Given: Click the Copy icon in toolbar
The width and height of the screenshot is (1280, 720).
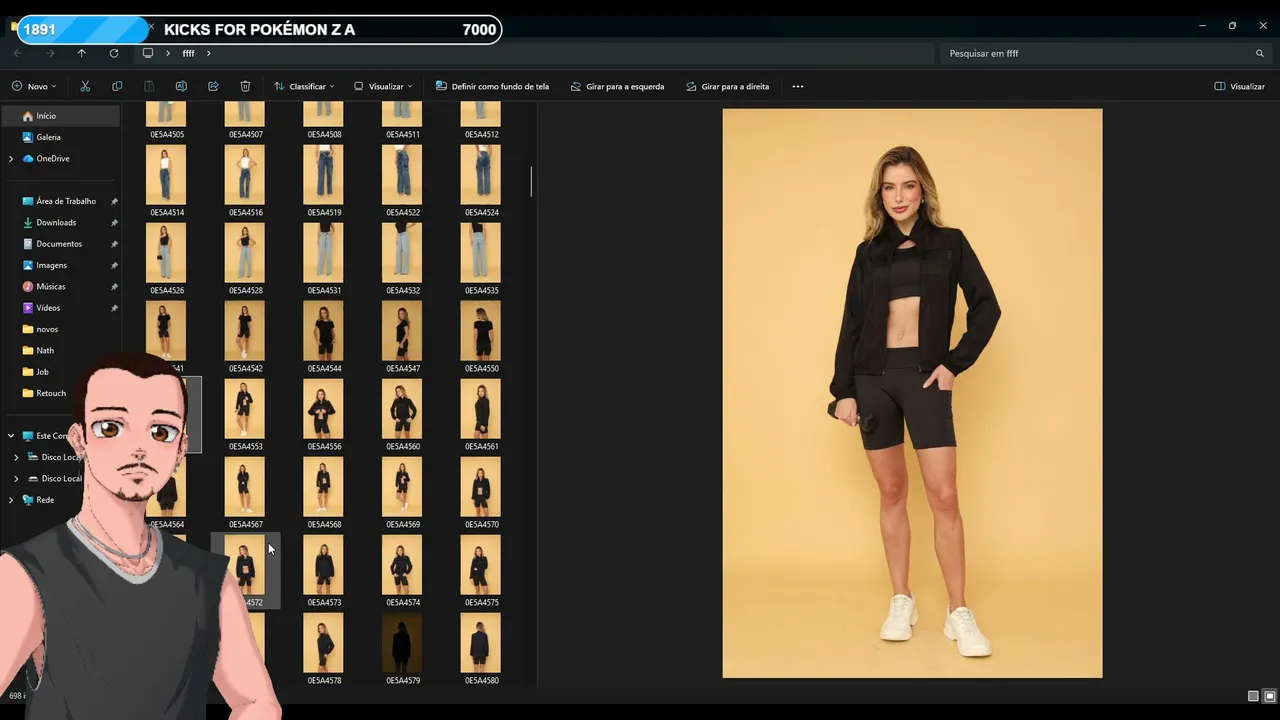Looking at the screenshot, I should 117,86.
